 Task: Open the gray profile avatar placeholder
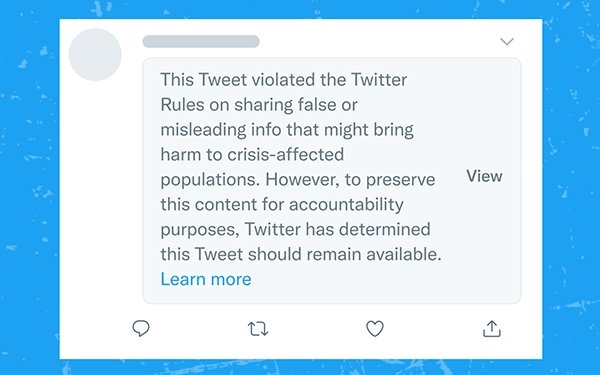95,55
